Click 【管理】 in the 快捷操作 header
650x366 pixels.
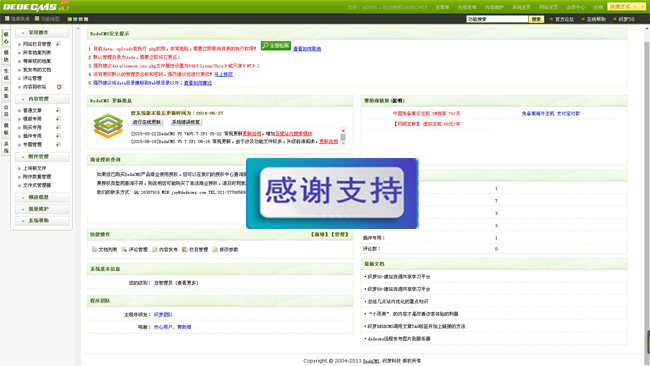tap(340, 235)
